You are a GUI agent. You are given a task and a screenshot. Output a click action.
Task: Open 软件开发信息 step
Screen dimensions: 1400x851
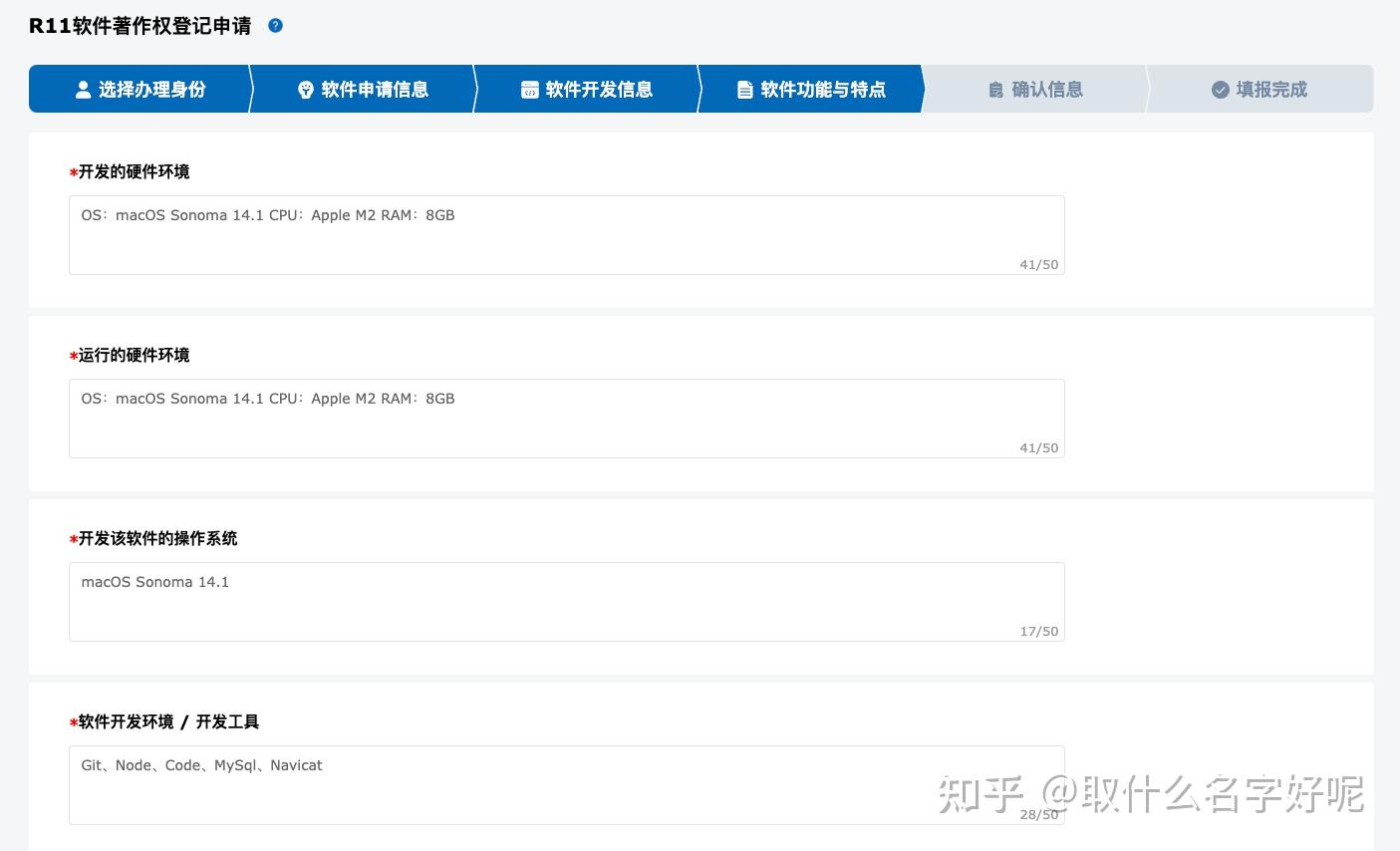587,89
